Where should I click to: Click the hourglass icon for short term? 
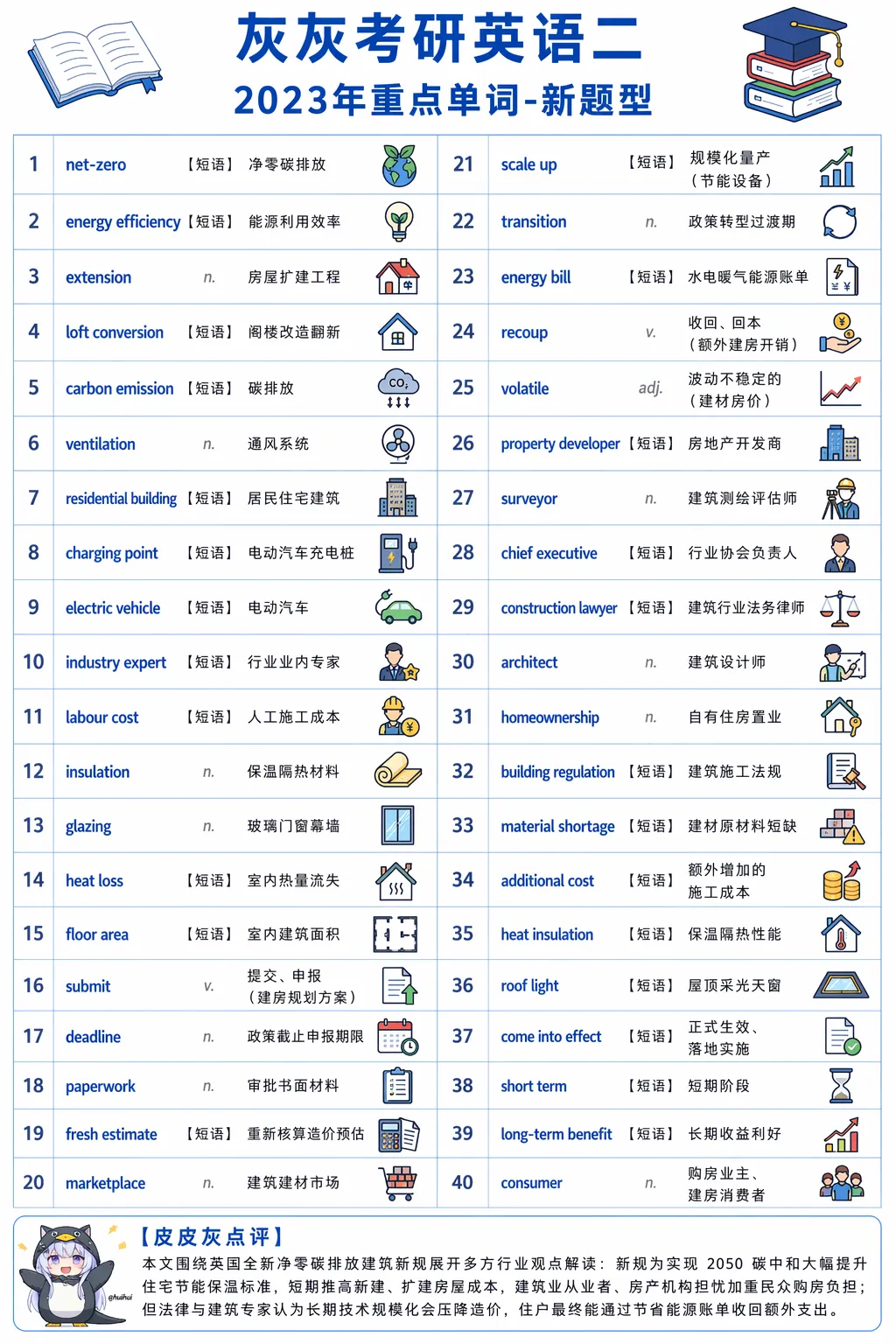click(x=841, y=1086)
